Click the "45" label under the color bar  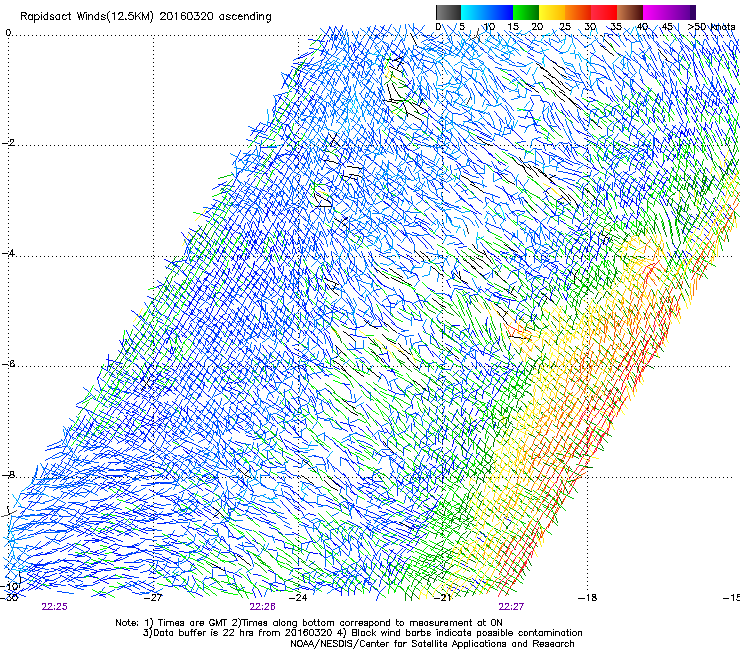coord(667,27)
